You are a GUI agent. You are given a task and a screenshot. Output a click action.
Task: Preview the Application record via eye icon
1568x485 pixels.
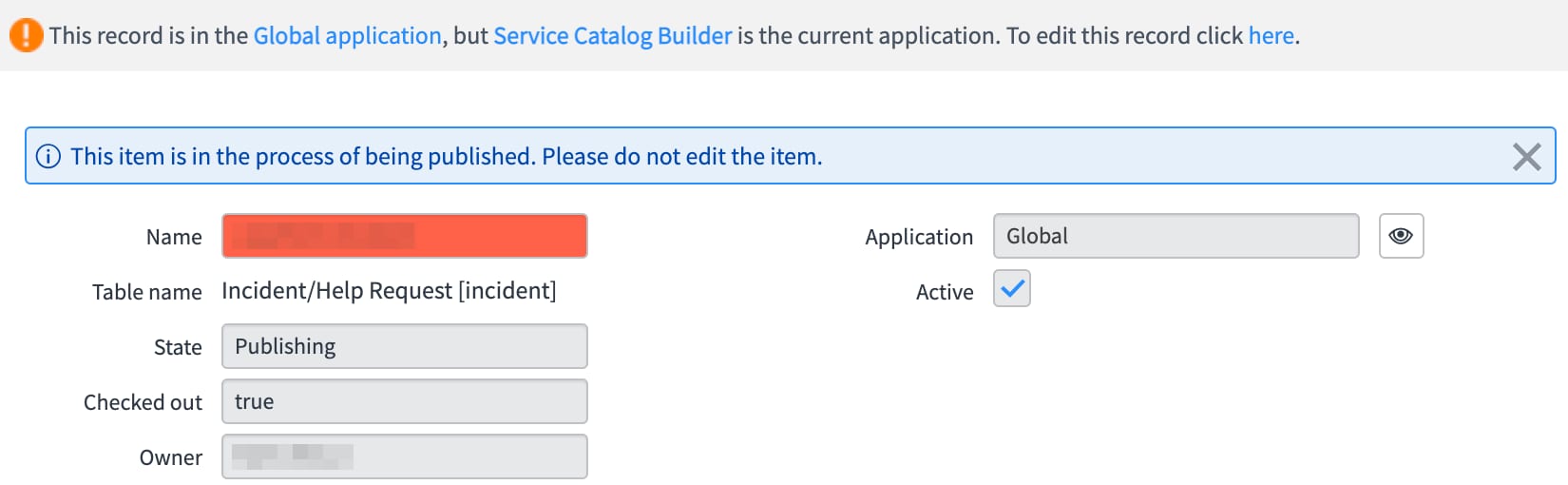click(1401, 236)
